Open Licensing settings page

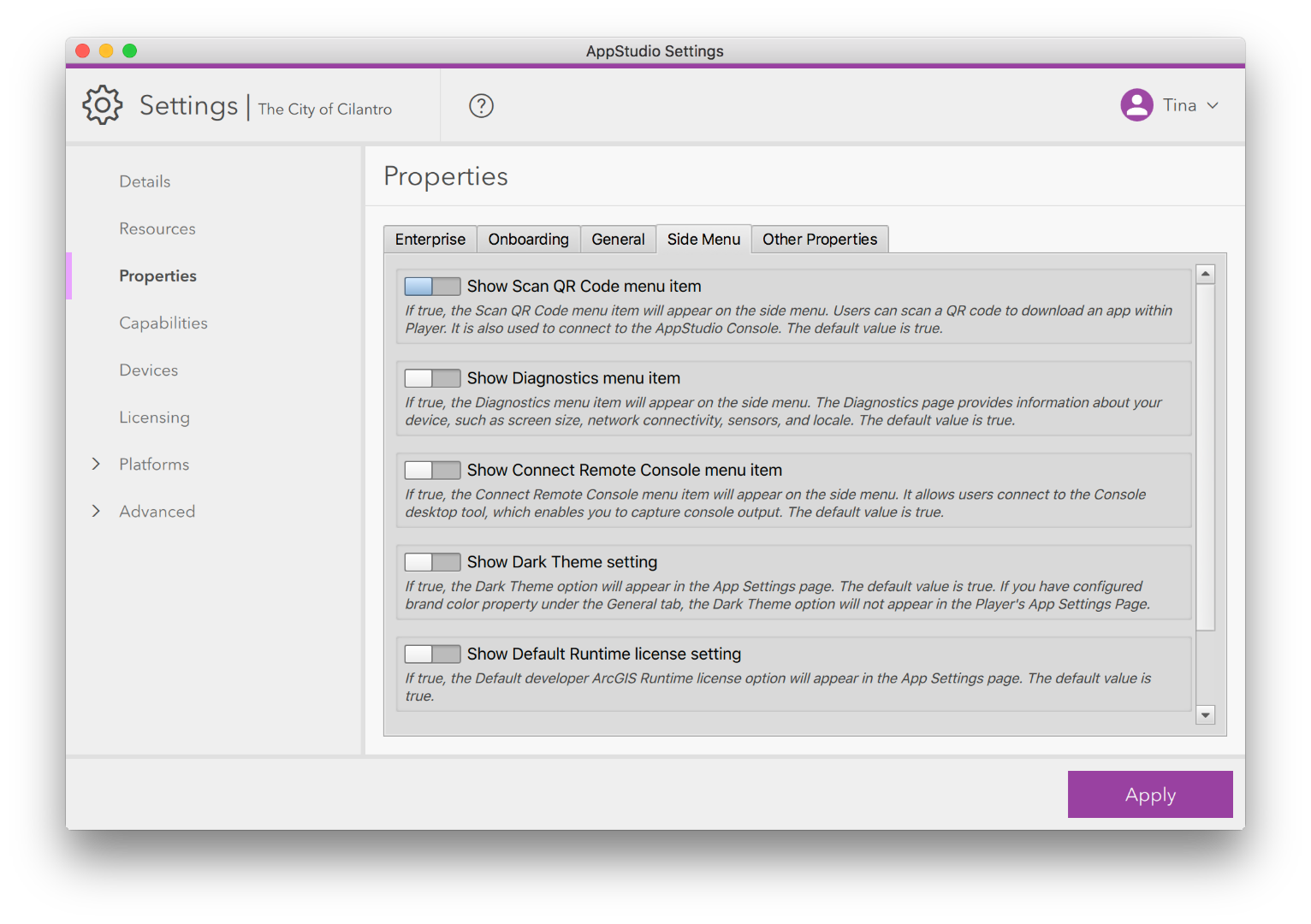155,418
